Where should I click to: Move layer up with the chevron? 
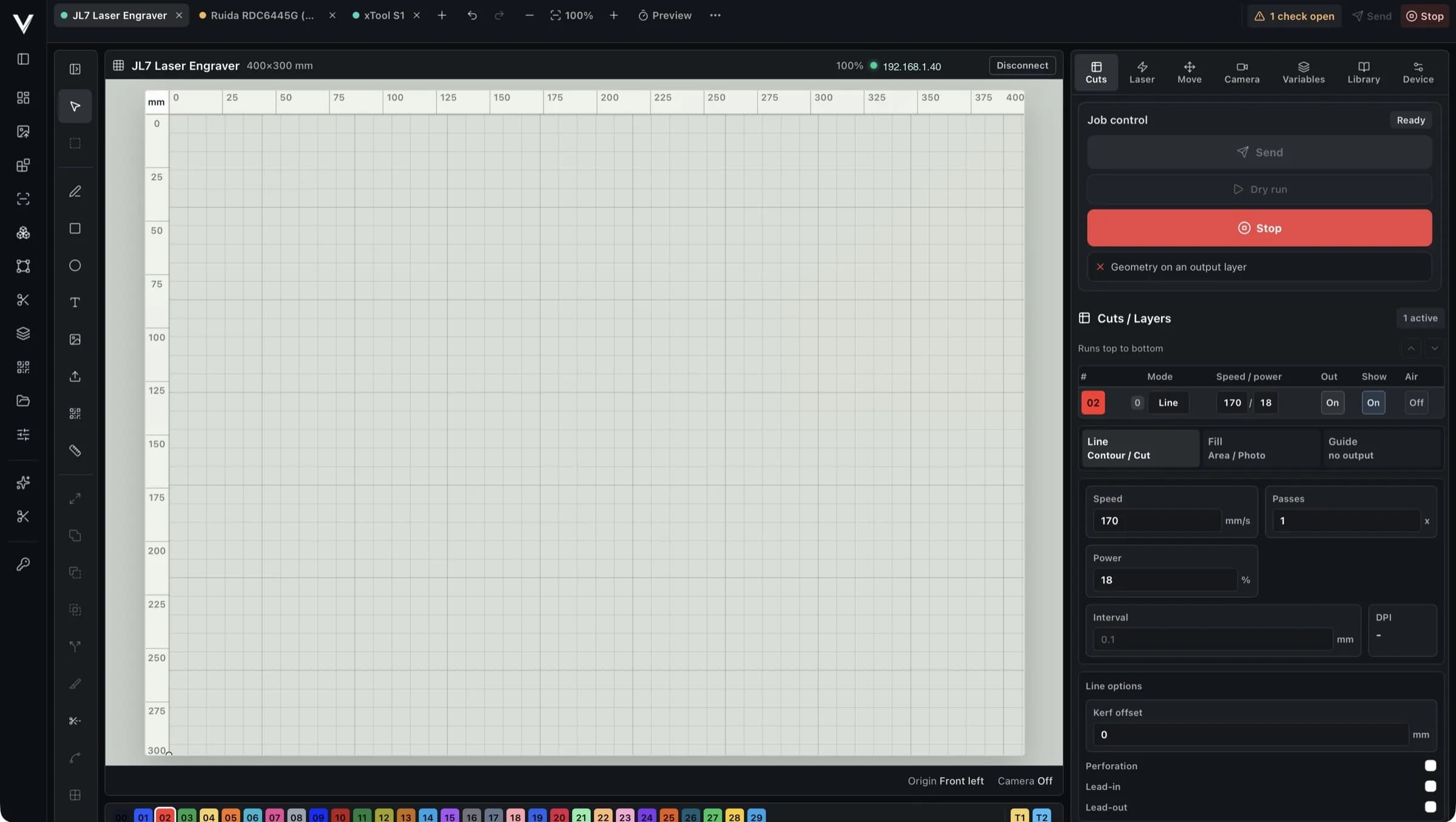(x=1410, y=348)
